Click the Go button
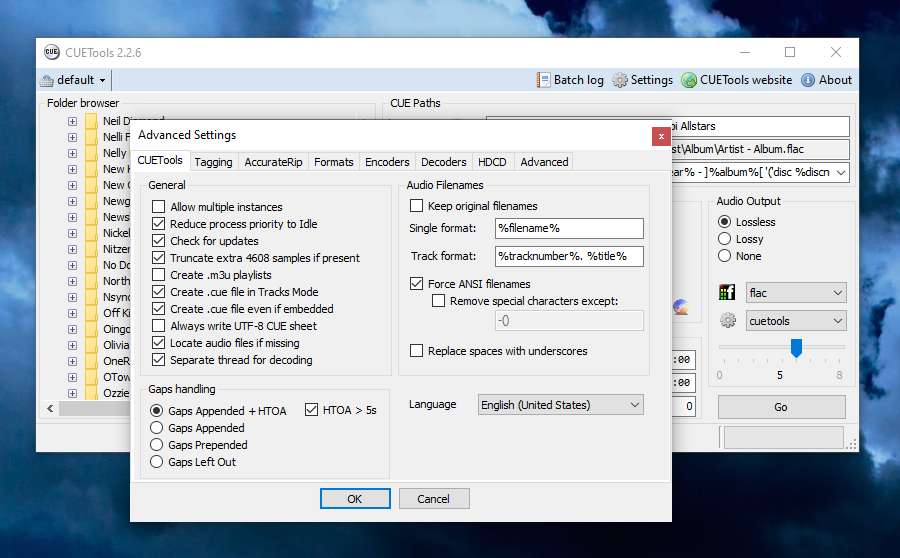900x558 pixels. [781, 407]
